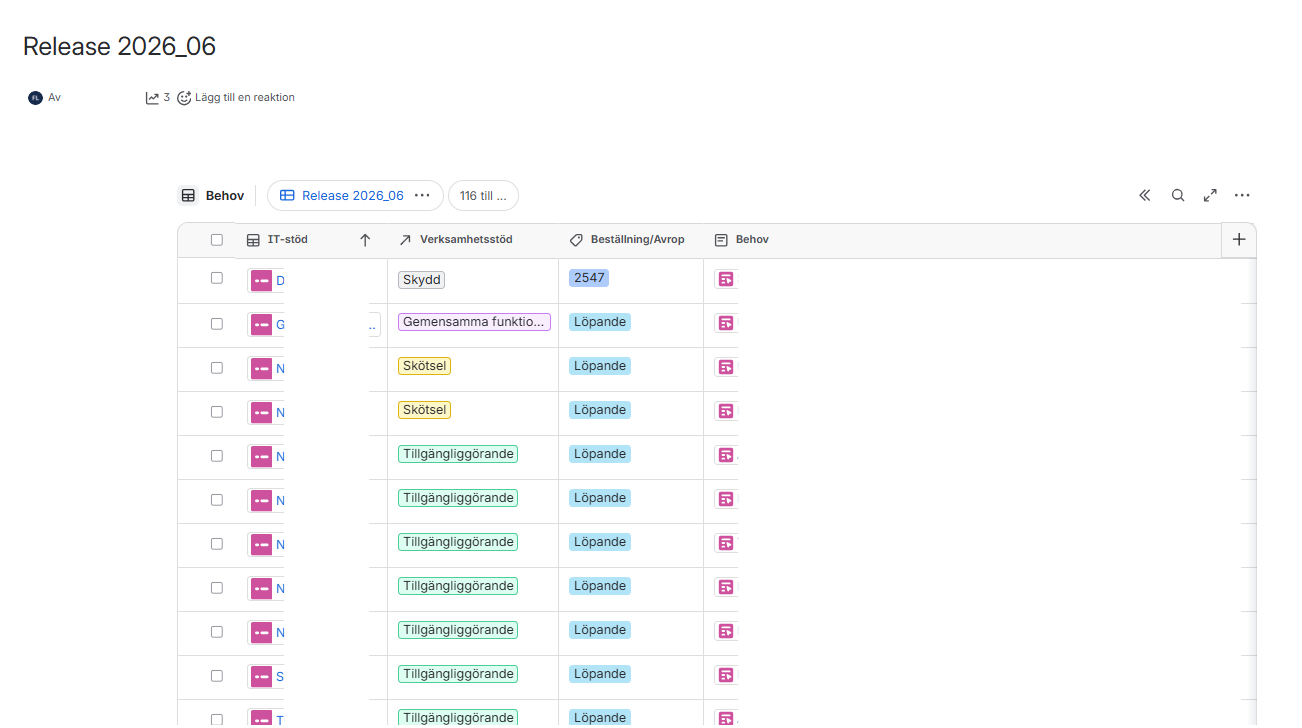
Task: Check the box for the Skydd row
Action: (x=217, y=278)
